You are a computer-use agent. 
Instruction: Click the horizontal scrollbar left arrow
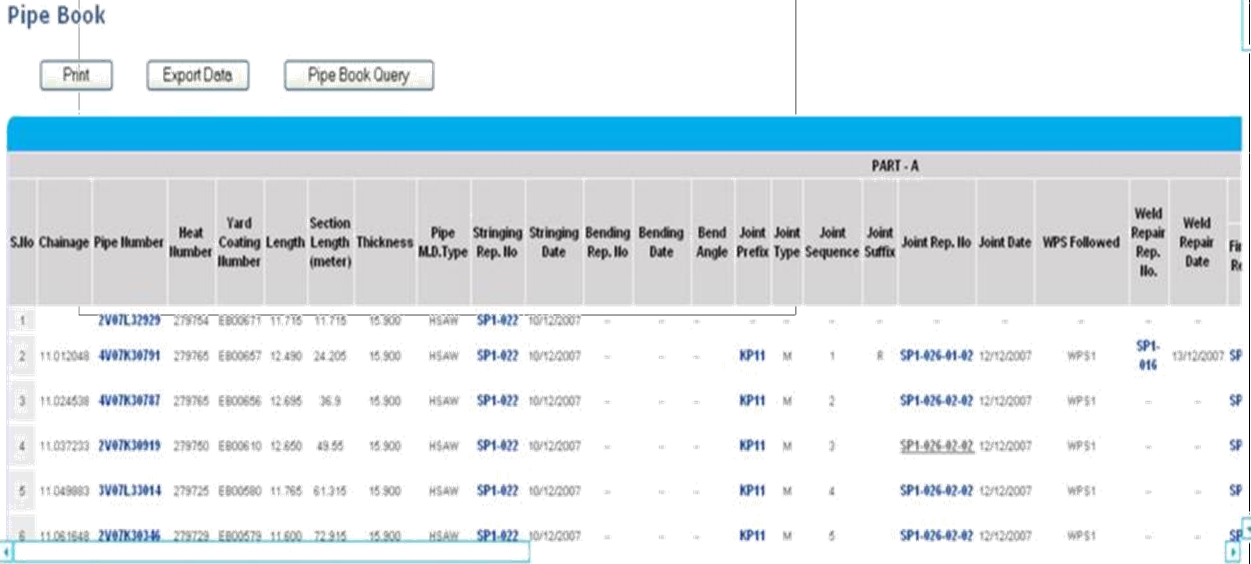7,552
